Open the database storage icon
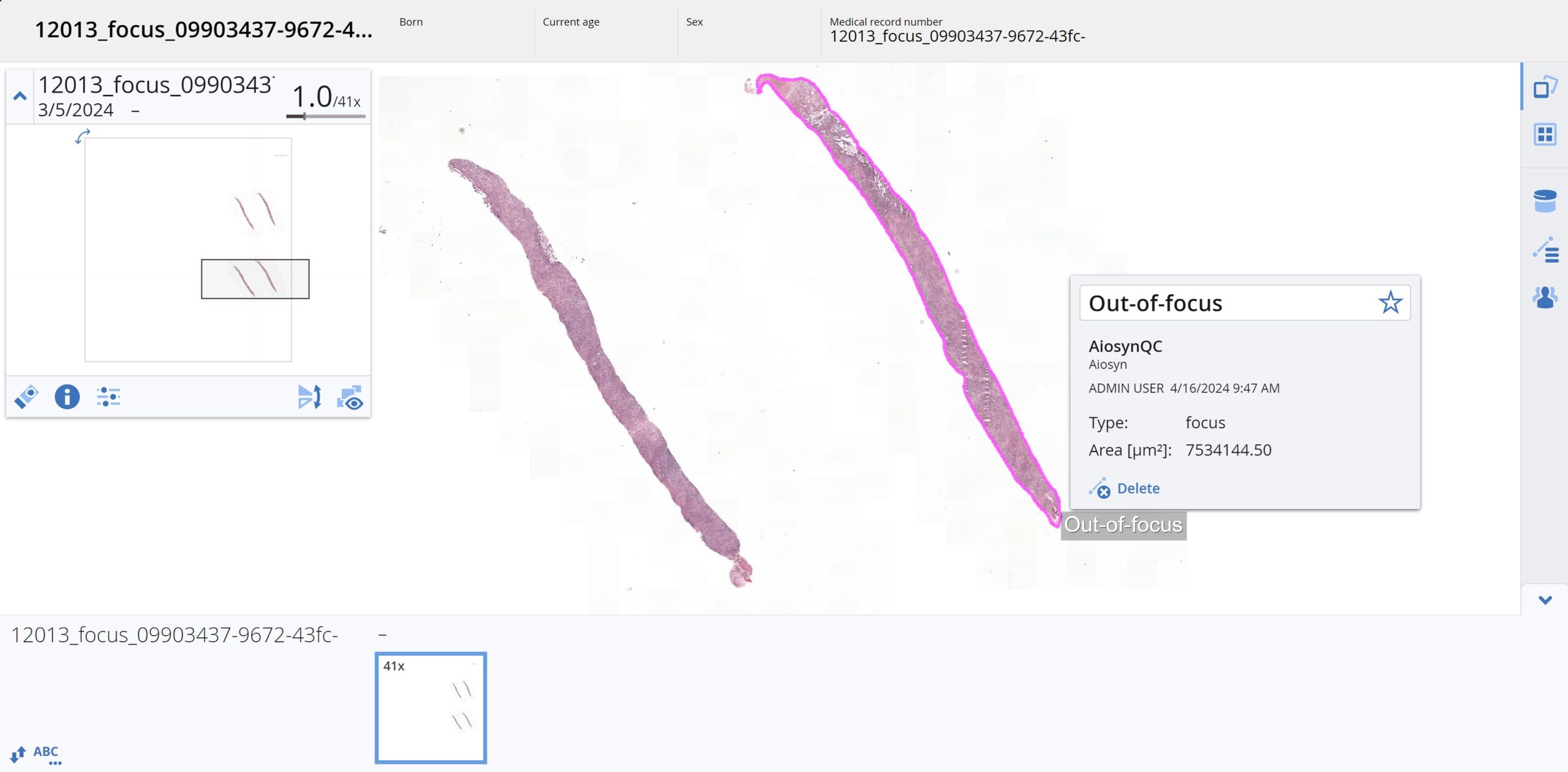 point(1545,200)
